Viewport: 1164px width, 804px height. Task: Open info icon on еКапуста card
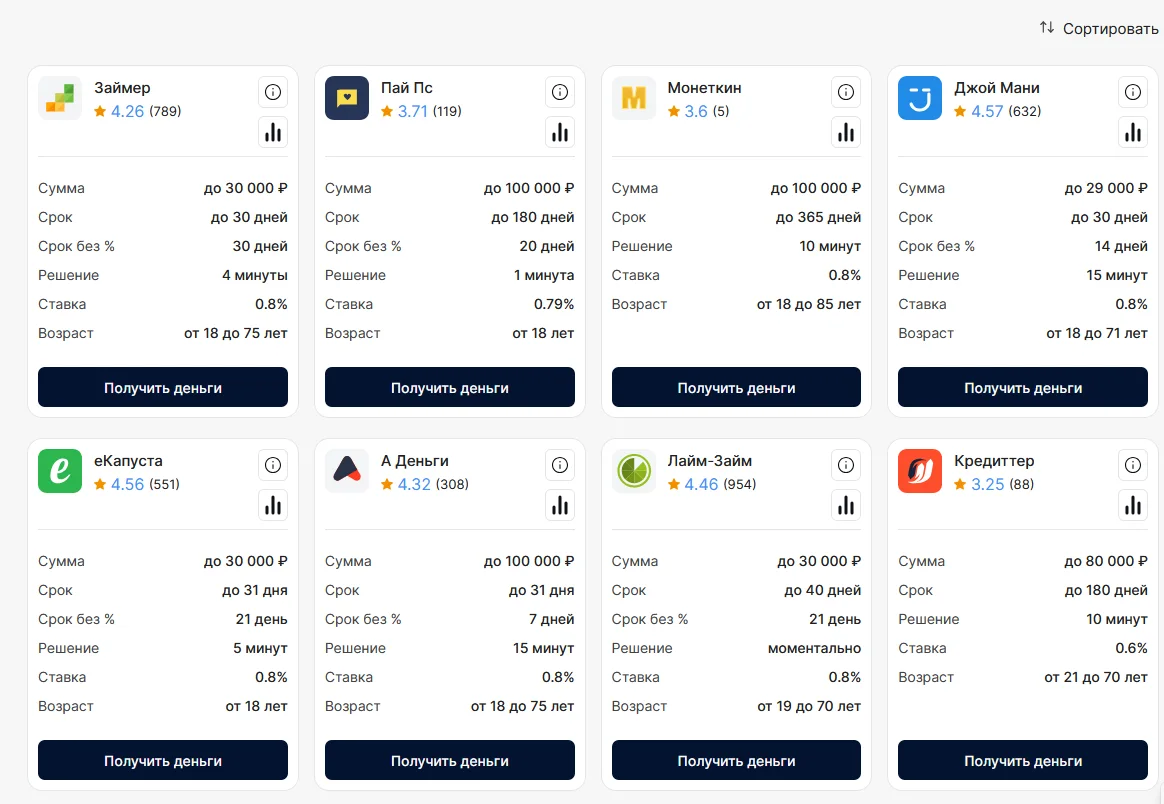[x=273, y=465]
